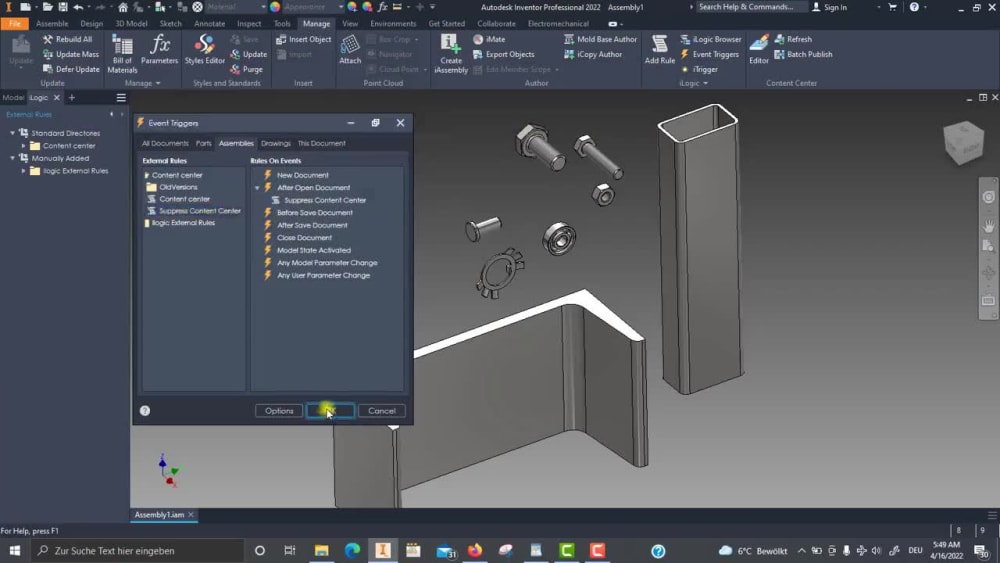Switch to the Tools ribbon tab
The height and width of the screenshot is (563, 1000).
[282, 24]
